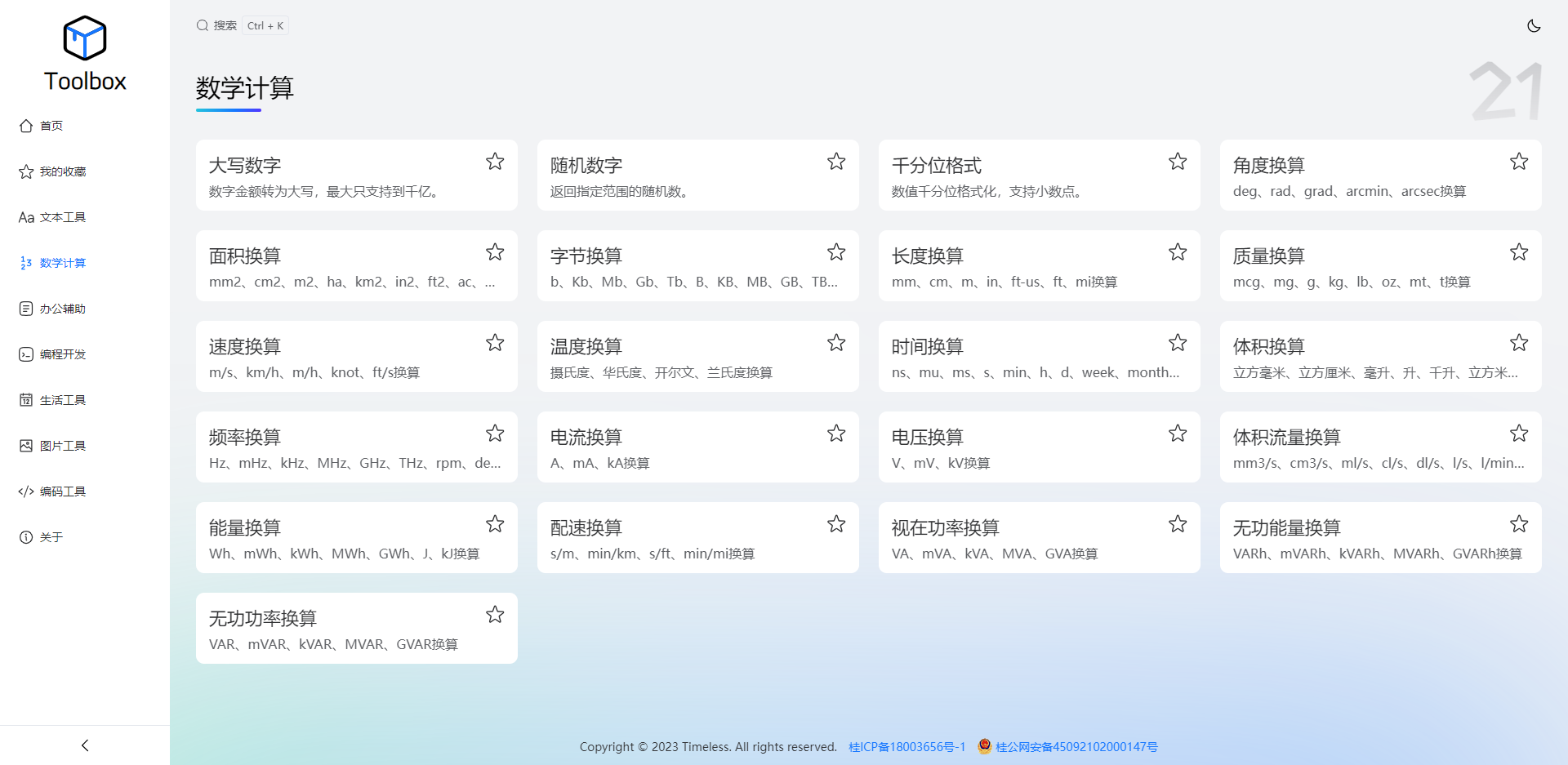Toggle dark mode with moon icon
The image size is (1568, 765).
(1534, 26)
